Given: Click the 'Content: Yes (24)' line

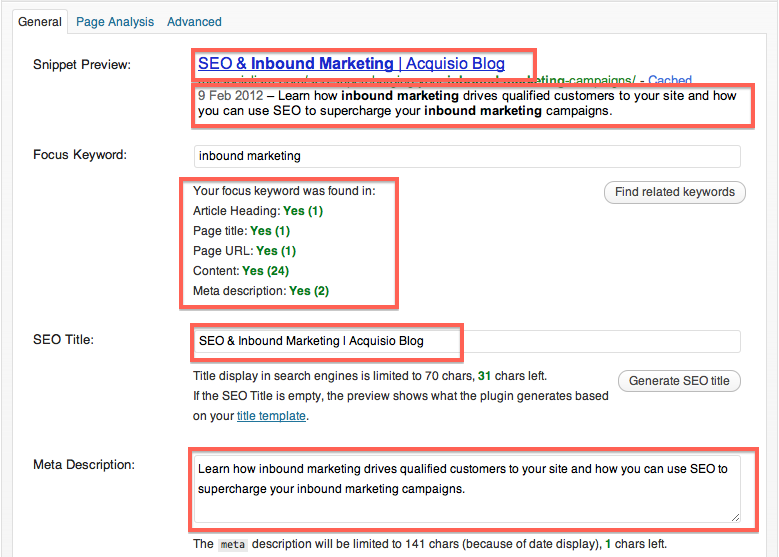Looking at the screenshot, I should pos(241,271).
